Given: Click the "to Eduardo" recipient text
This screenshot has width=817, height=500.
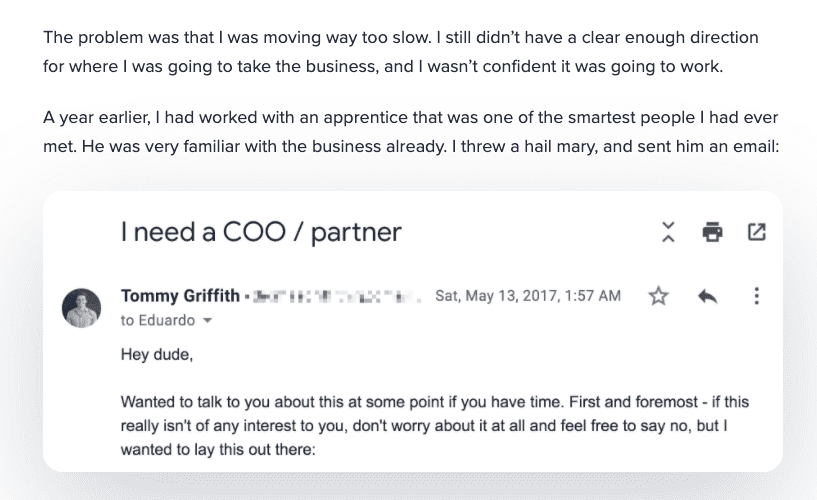Looking at the screenshot, I should tap(158, 320).
